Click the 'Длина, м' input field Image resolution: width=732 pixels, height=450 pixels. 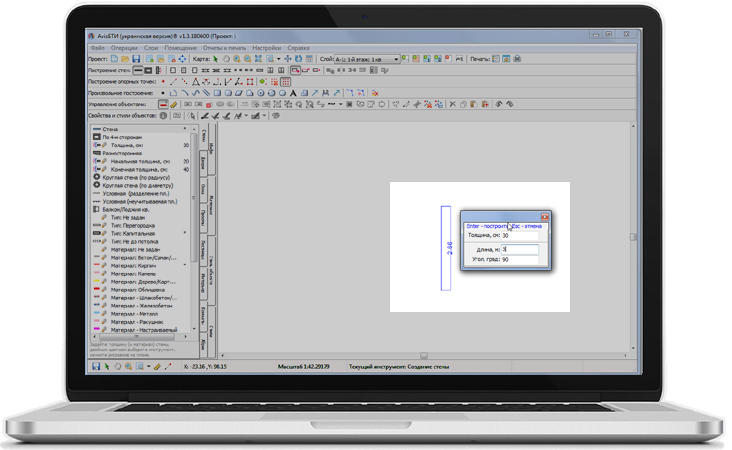pos(520,248)
